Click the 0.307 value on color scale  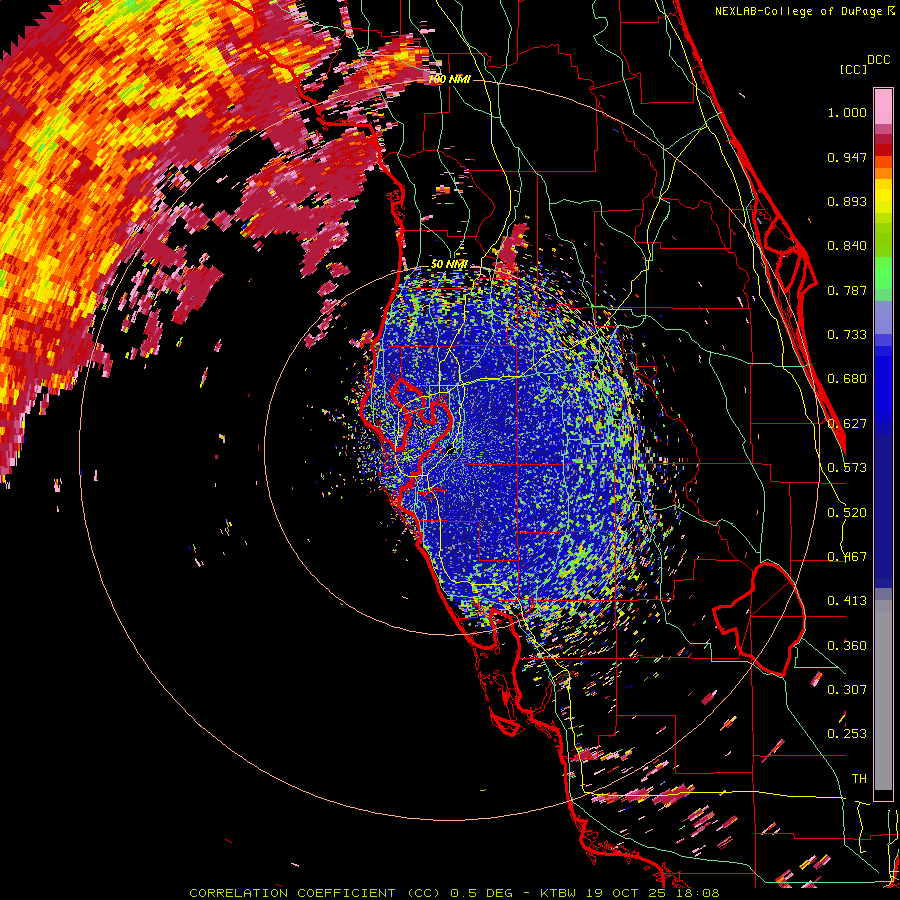pos(847,690)
